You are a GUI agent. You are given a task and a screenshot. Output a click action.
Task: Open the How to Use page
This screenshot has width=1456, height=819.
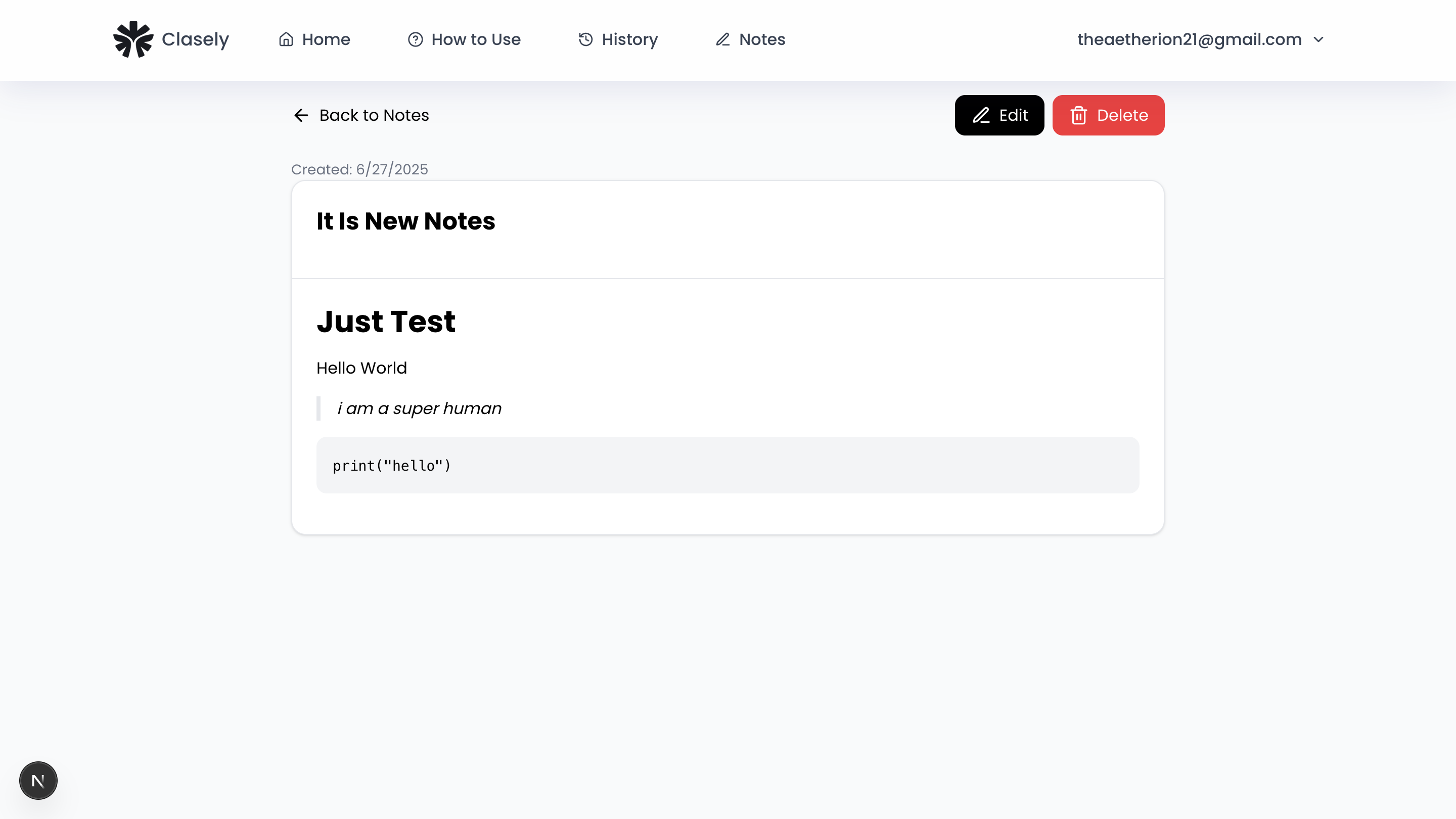464,39
